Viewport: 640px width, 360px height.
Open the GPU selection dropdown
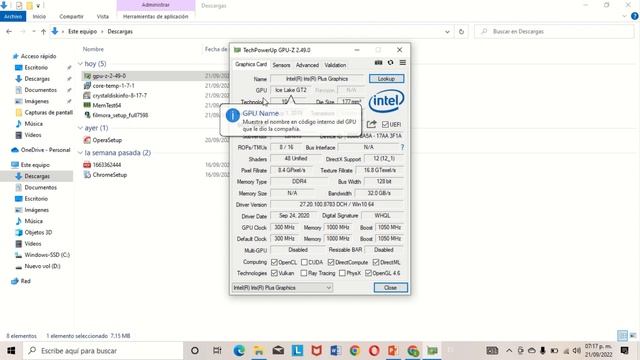pos(282,288)
